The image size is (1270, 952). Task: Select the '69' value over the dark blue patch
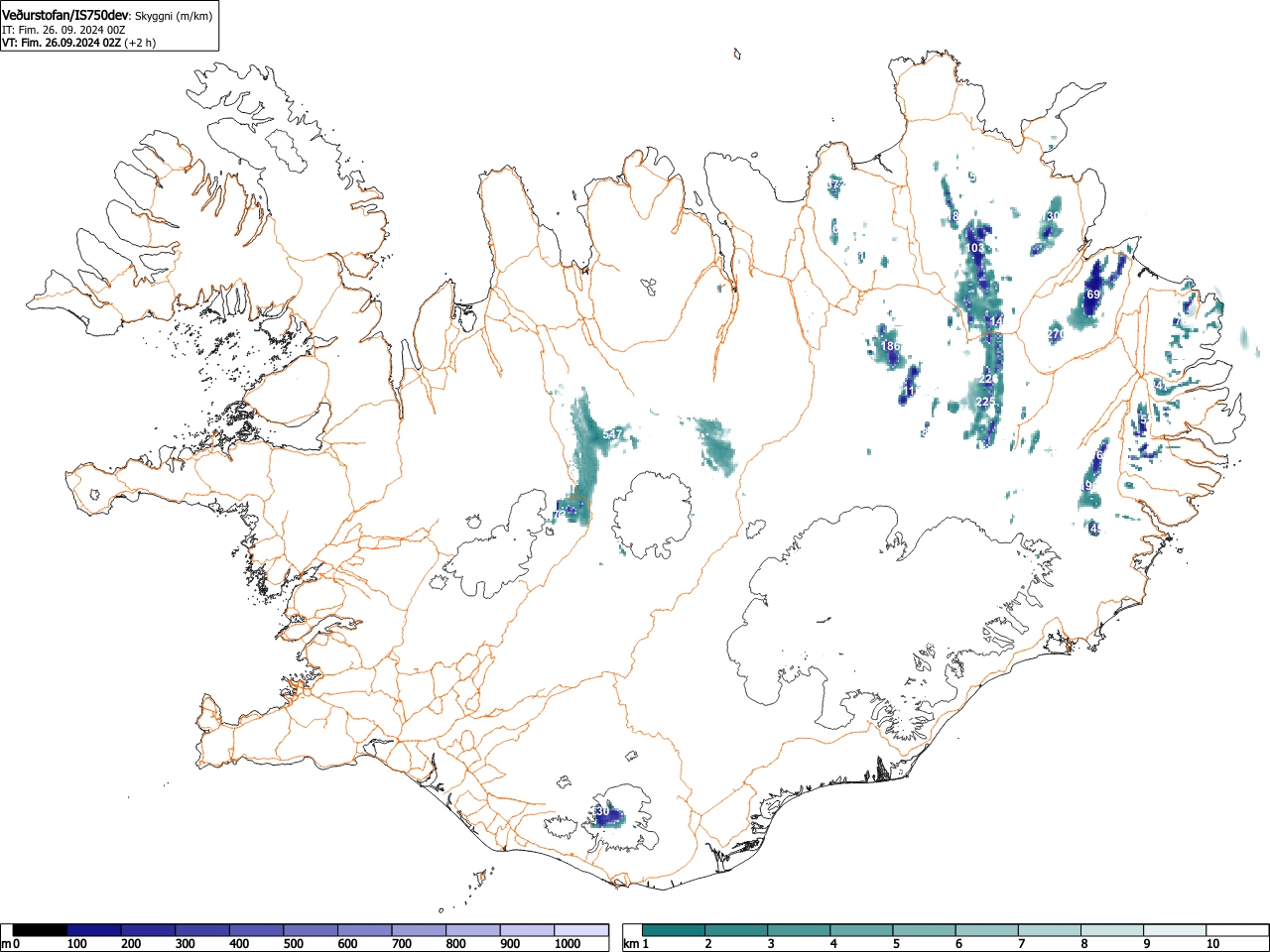[1093, 295]
